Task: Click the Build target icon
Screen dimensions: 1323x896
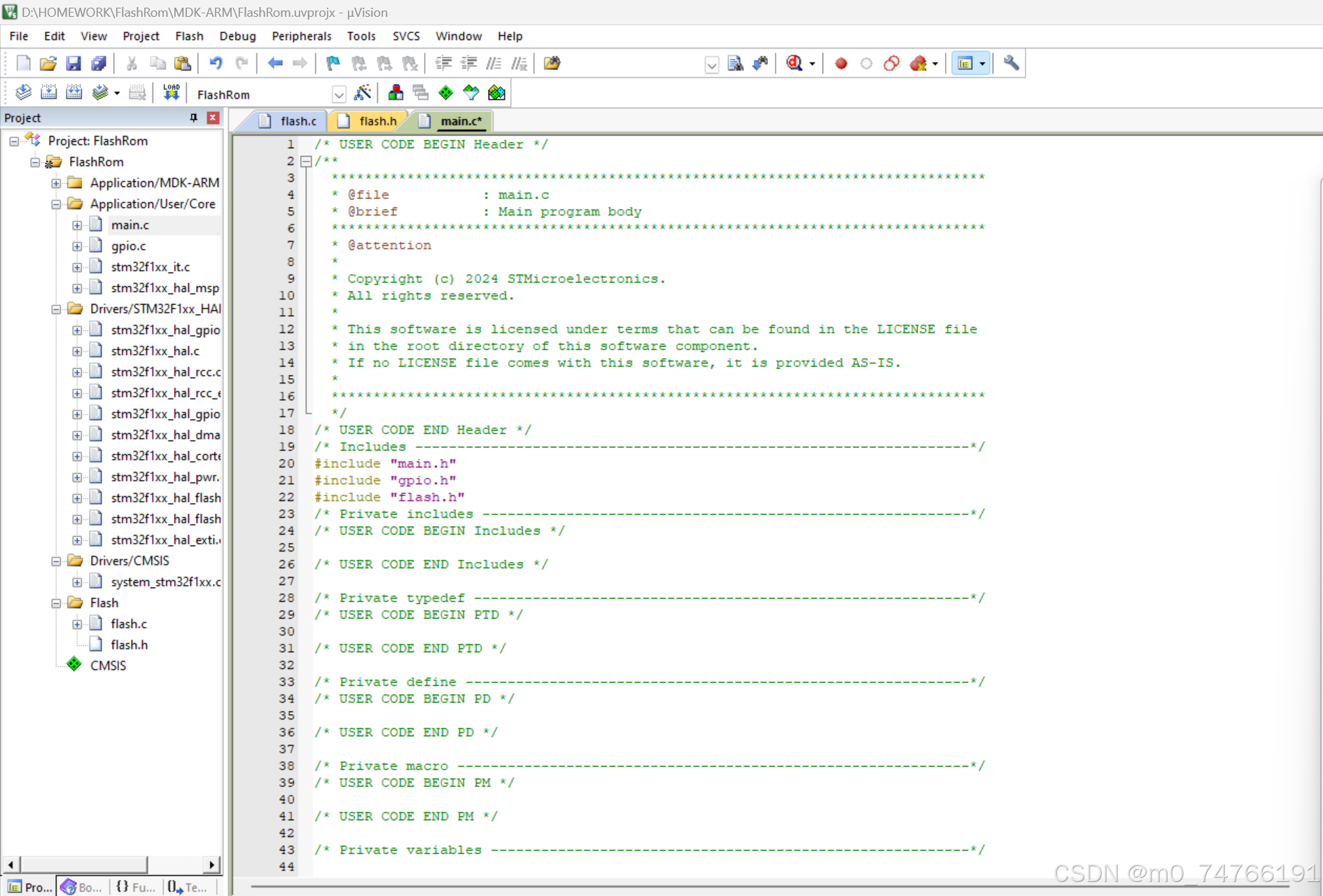Action: 48,93
